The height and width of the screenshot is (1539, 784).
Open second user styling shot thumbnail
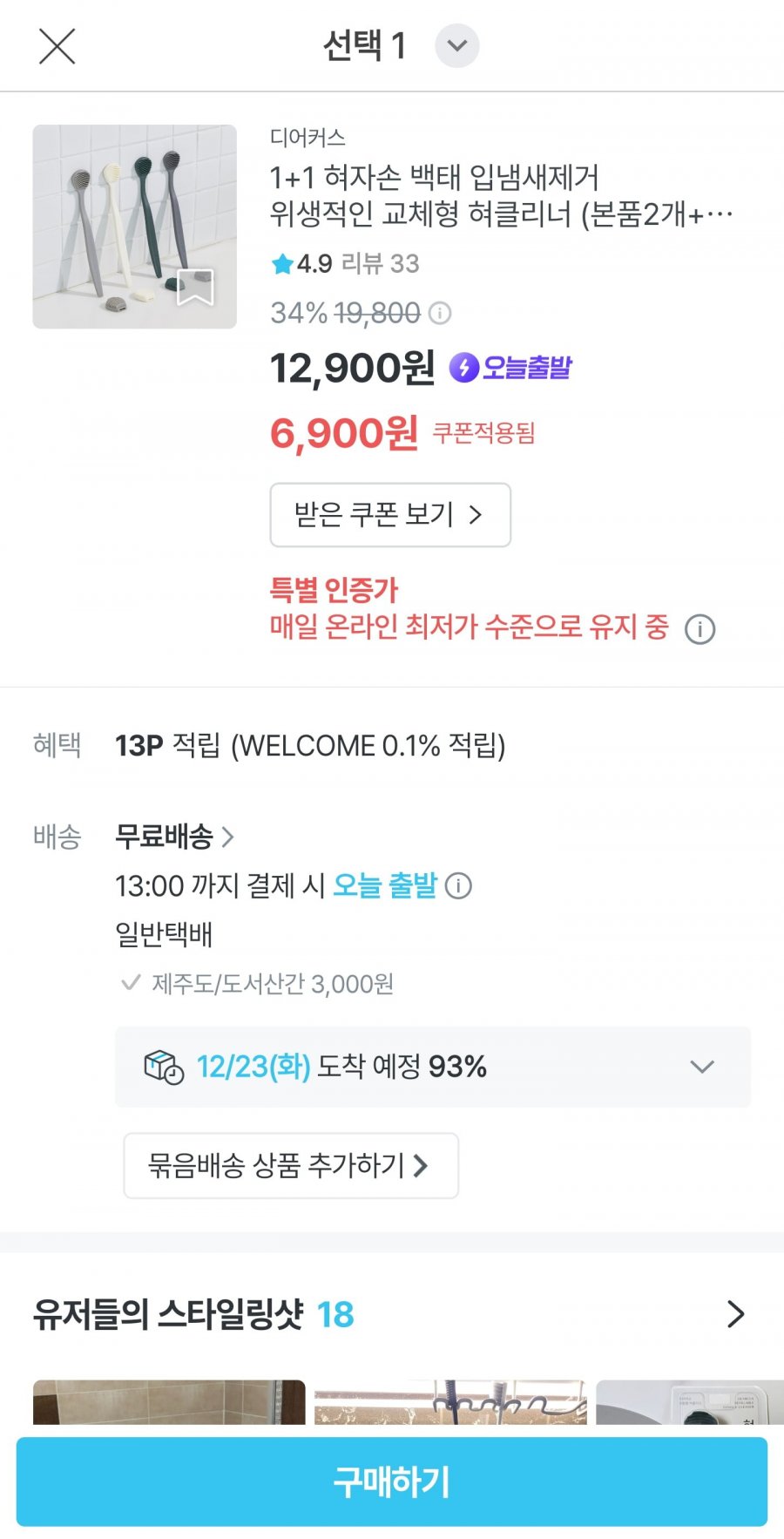(x=450, y=1401)
